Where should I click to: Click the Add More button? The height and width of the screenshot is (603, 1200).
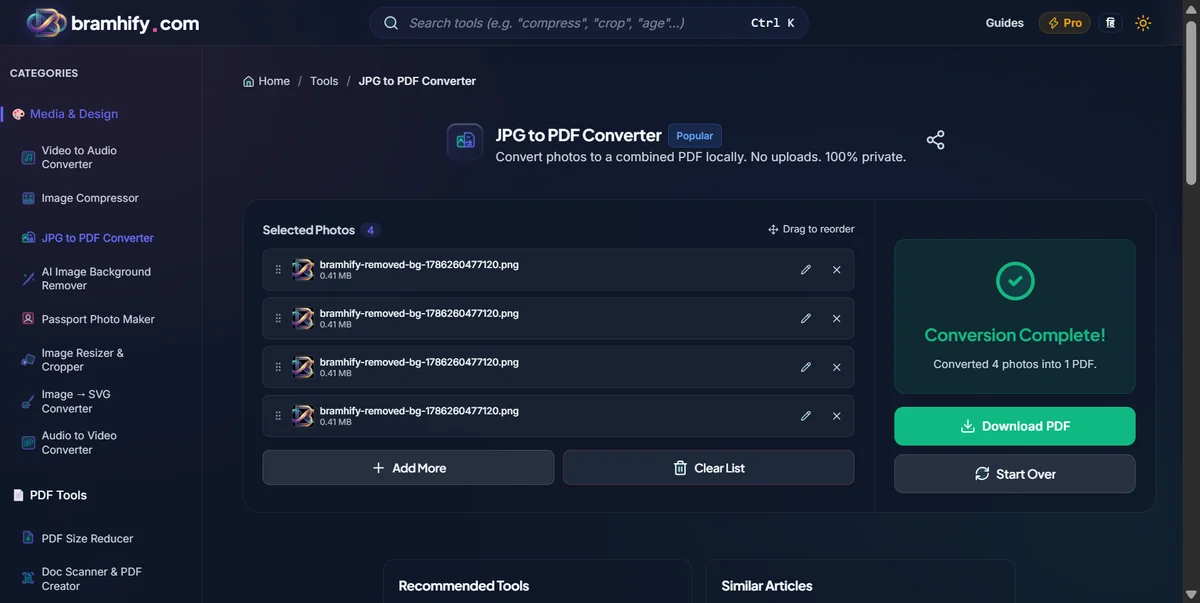point(408,468)
